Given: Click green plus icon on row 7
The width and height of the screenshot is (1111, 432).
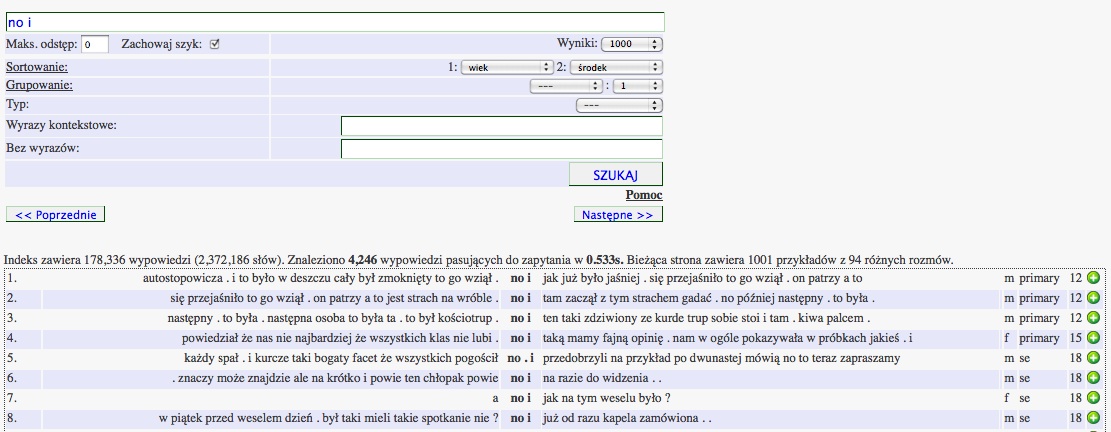Looking at the screenshot, I should point(1093,398).
